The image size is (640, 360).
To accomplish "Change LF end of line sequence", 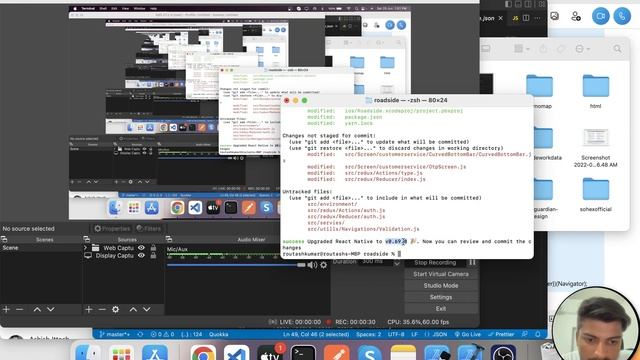I will 414,334.
